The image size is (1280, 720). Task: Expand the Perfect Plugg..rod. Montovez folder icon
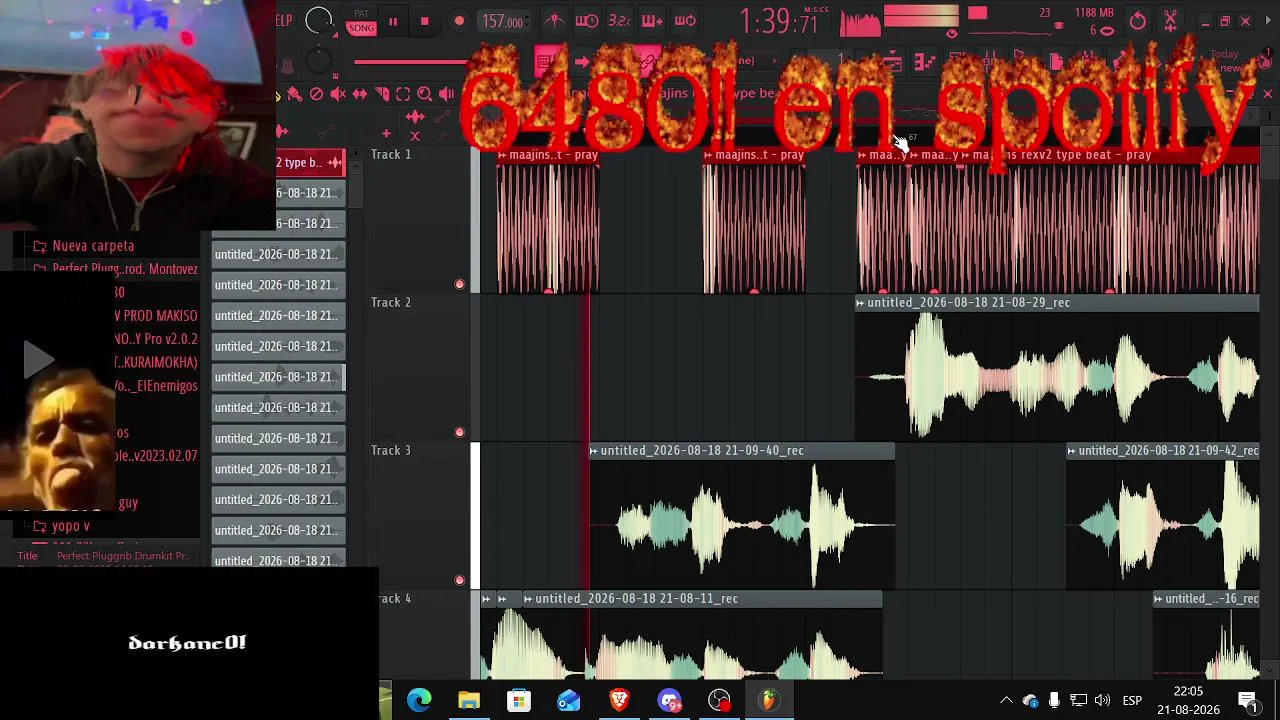[40, 269]
